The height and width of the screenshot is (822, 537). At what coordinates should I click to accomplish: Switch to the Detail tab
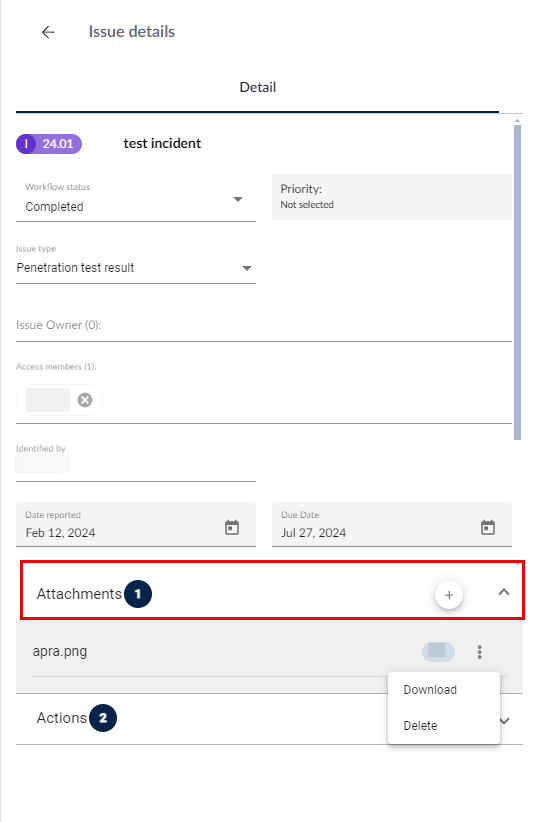pyautogui.click(x=257, y=88)
